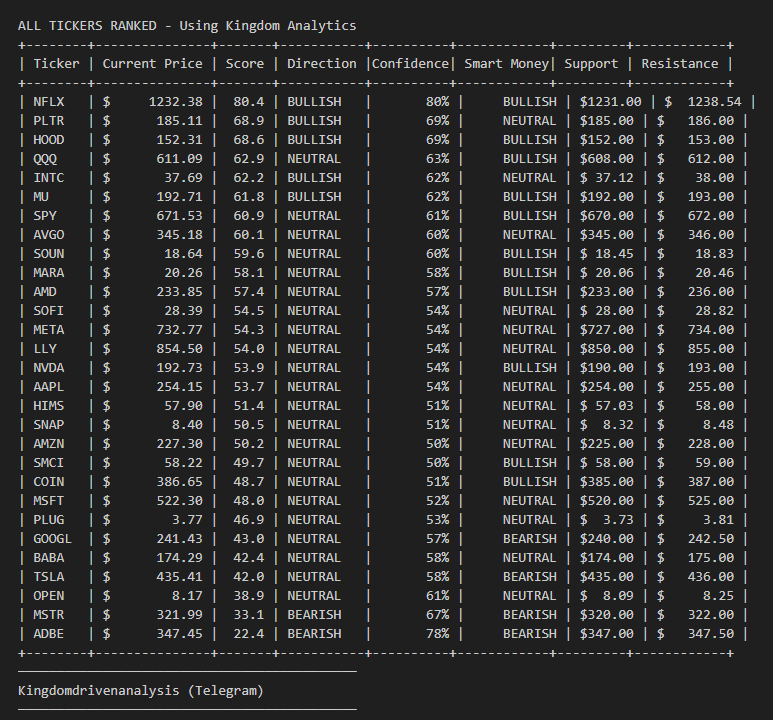Click the Smart Money column header
This screenshot has width=773, height=720.
tap(506, 63)
